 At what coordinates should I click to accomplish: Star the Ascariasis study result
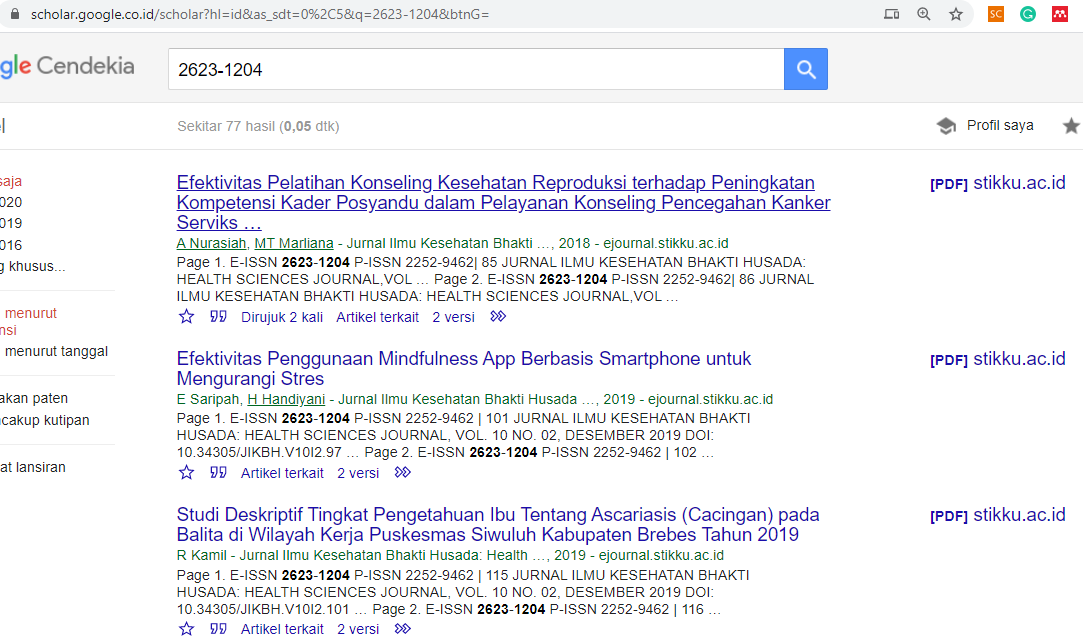pyautogui.click(x=186, y=629)
